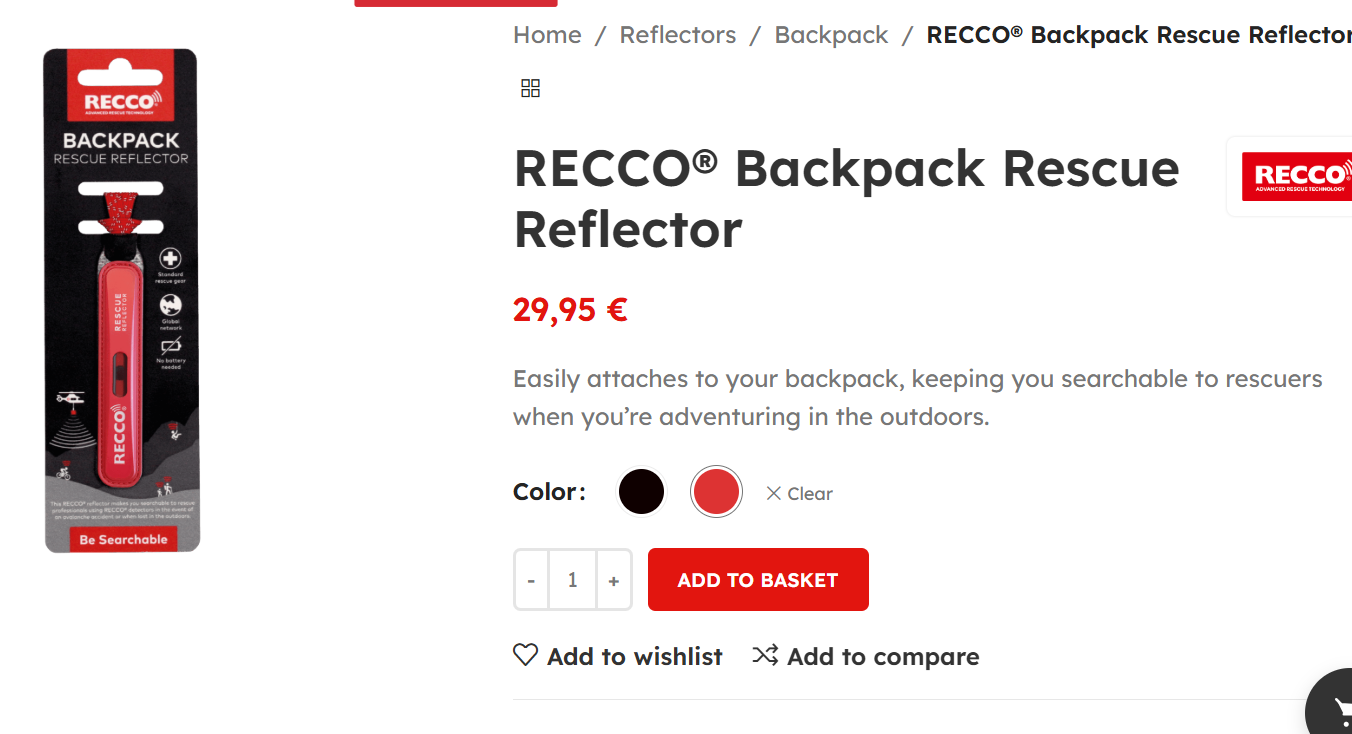Click the Home breadcrumb link
The width and height of the screenshot is (1352, 734).
547,35
